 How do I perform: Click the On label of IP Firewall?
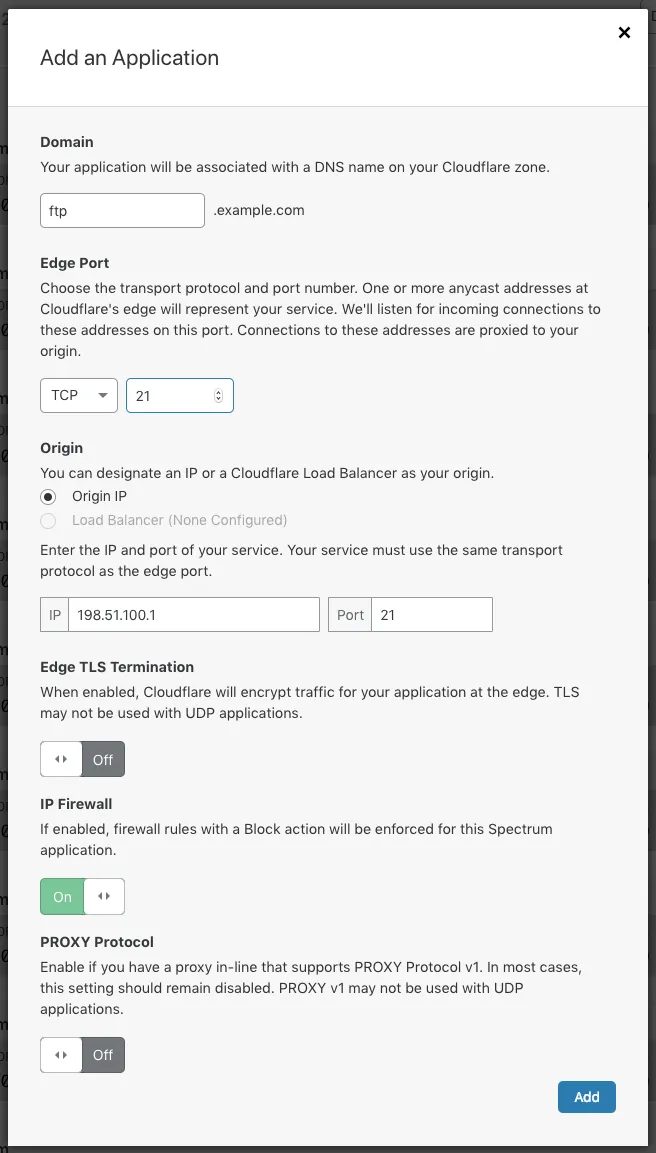(x=61, y=896)
